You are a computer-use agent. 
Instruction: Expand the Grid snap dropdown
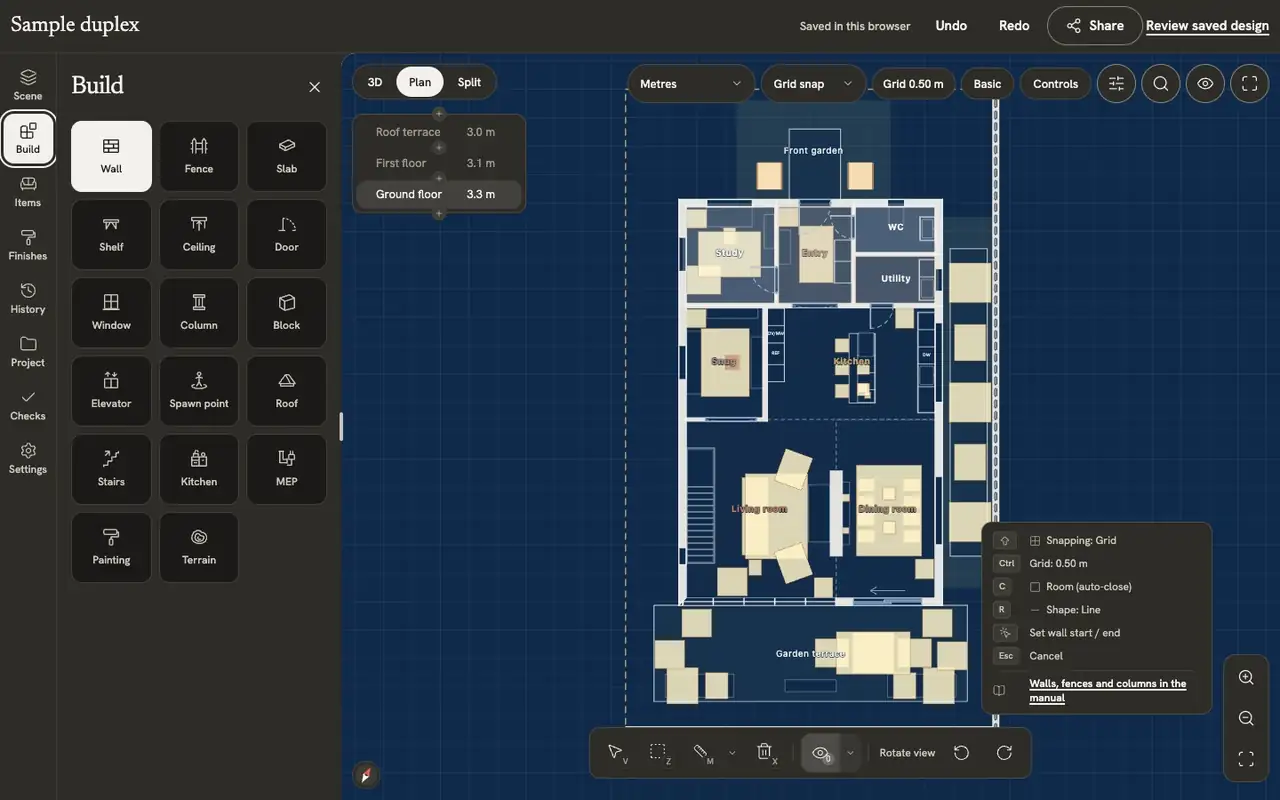[x=812, y=84]
